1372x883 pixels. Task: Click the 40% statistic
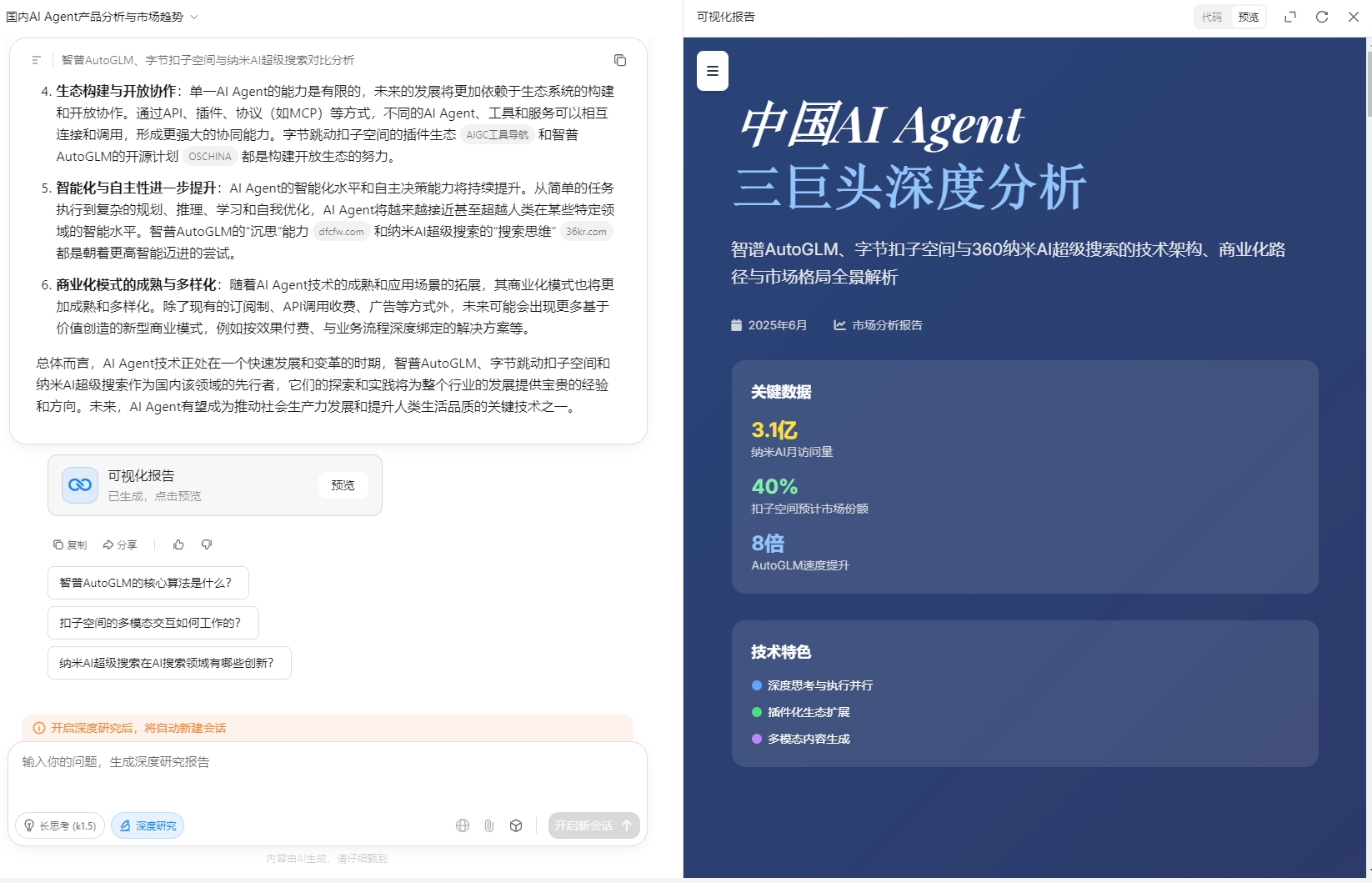774,486
